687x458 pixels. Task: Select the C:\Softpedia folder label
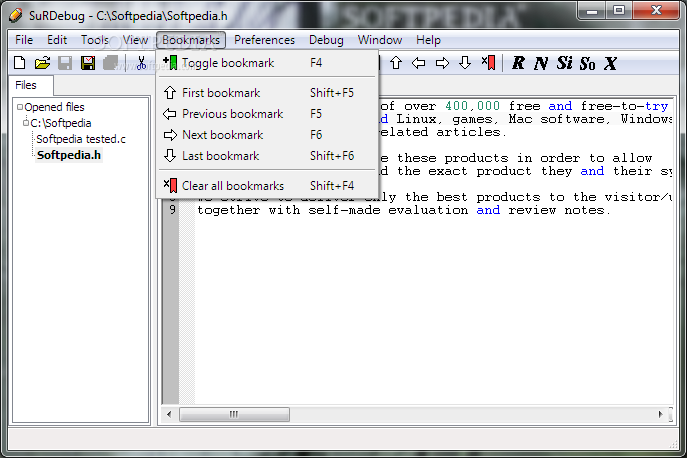click(60, 123)
